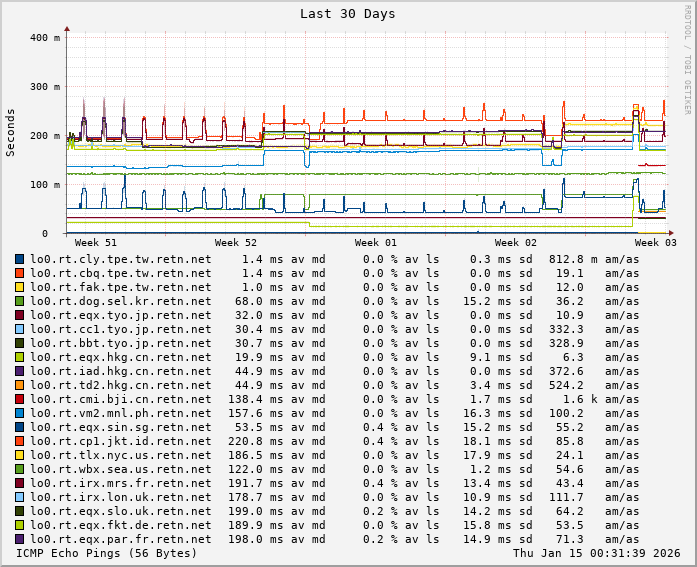Click the timestamp Thu Jan 15 00:31:39 2026
The width and height of the screenshot is (697, 567).
point(596,553)
